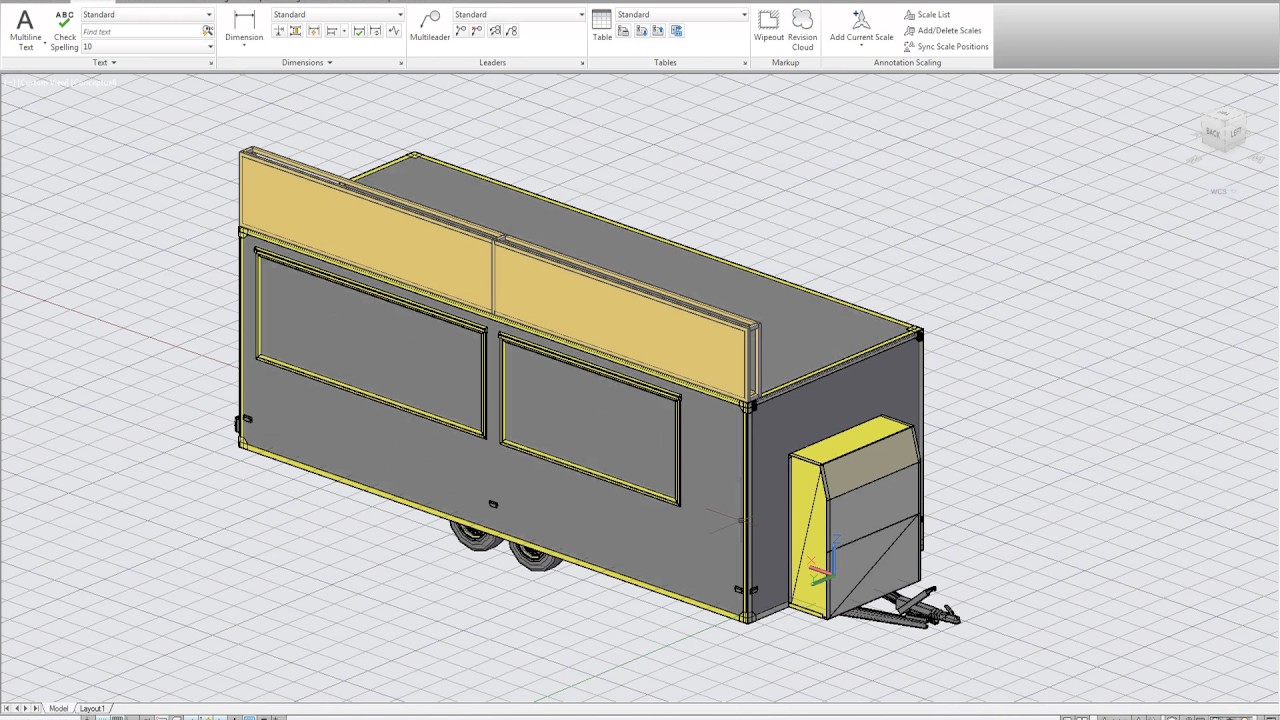The image size is (1280, 720).
Task: Click the viewport controls label at top-left
Action: (x=61, y=82)
